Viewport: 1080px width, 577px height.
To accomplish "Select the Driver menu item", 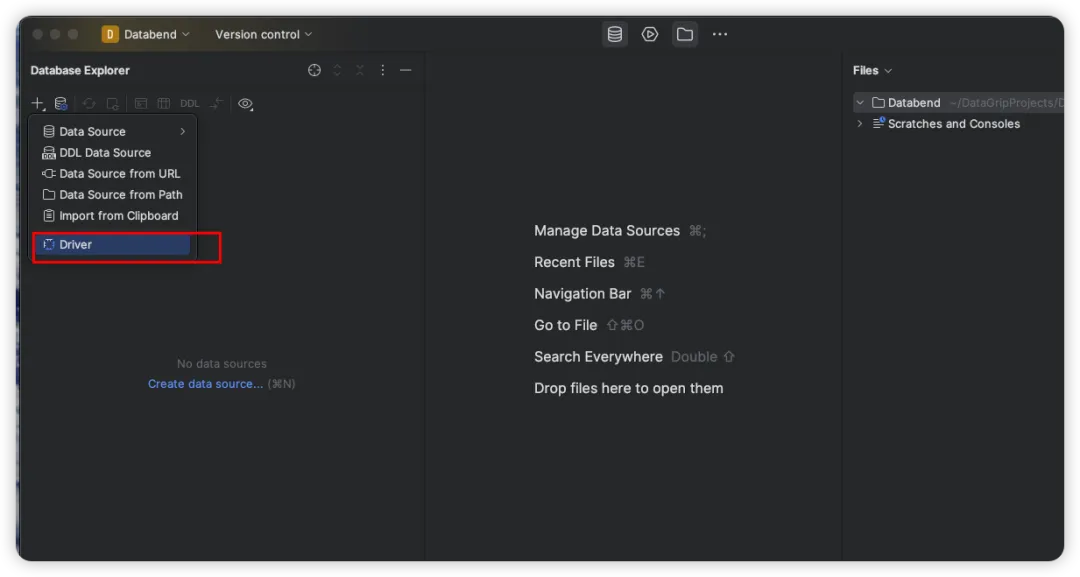I will [113, 244].
